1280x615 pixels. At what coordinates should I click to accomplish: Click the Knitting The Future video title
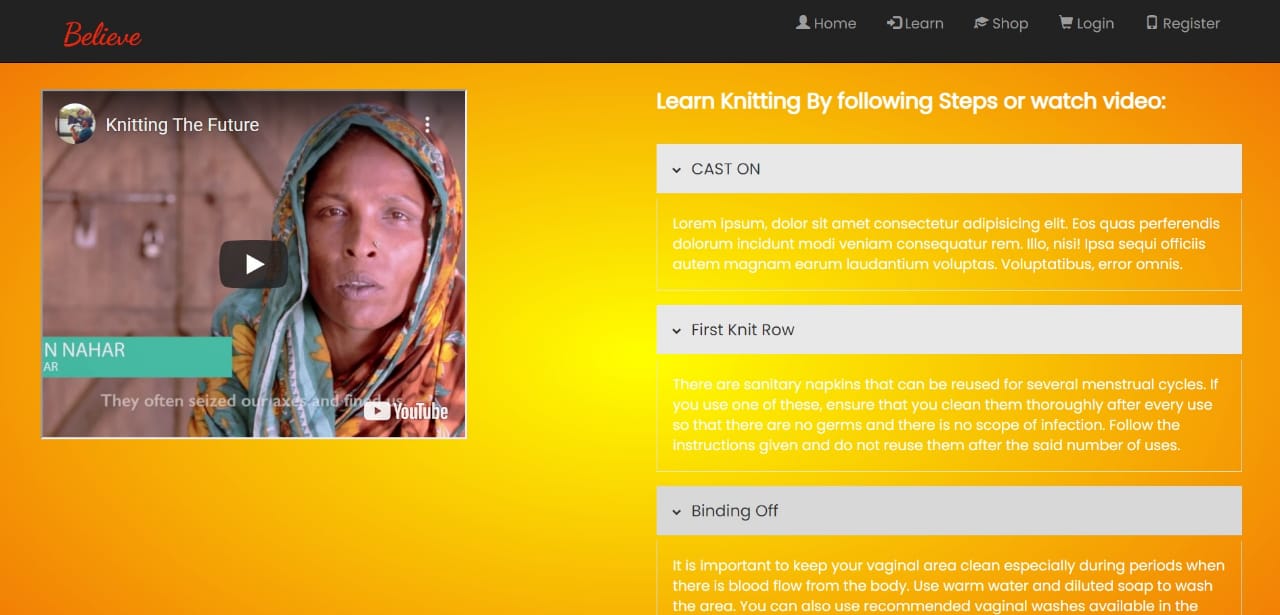pos(182,125)
